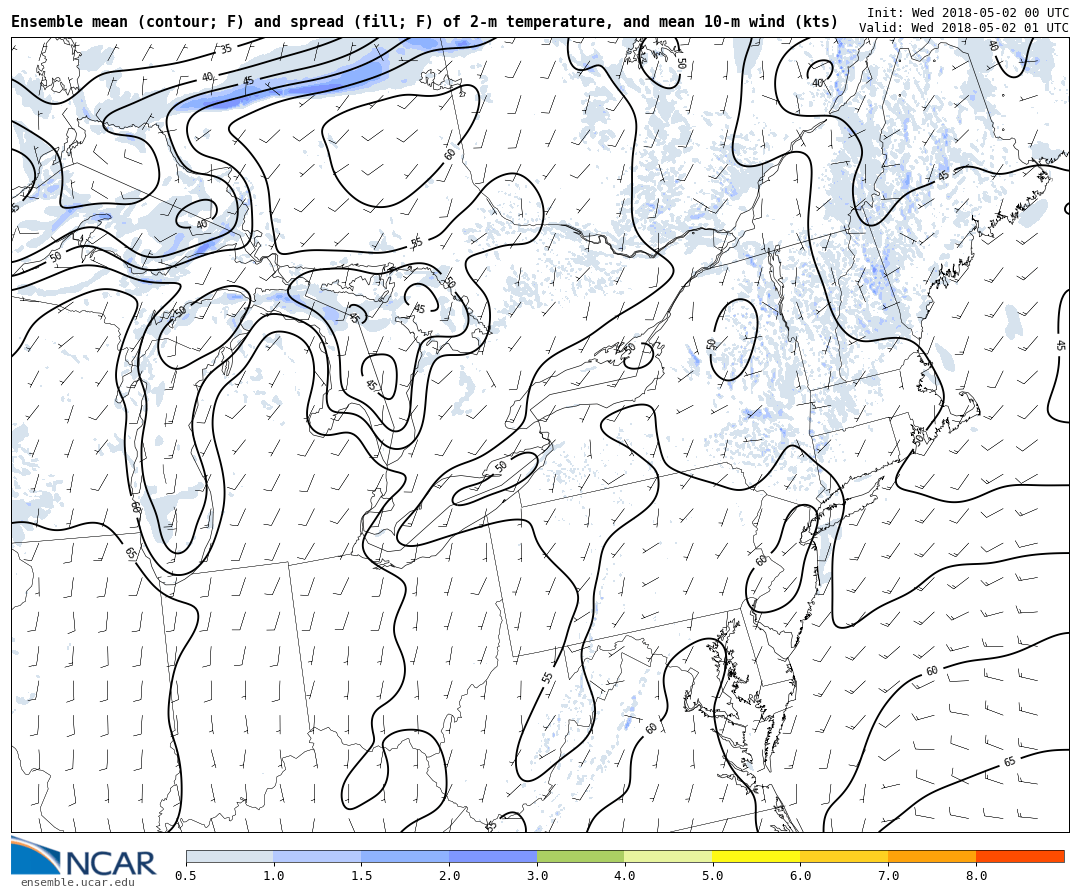The image size is (1080, 895).
Task: Pick the amber 6.0–7.0 colorbar segment
Action: (x=844, y=857)
